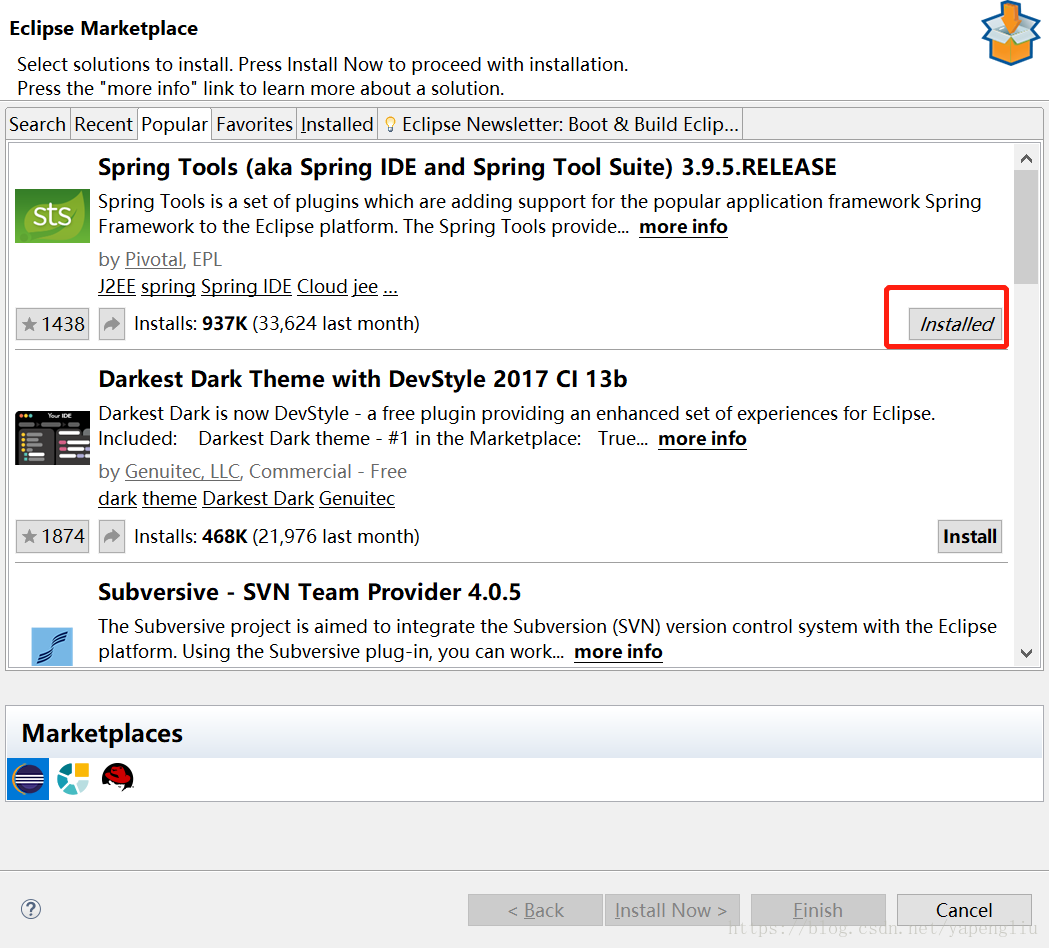Click the Subversive SVN plugin logo
This screenshot has width=1049, height=948.
[52, 646]
